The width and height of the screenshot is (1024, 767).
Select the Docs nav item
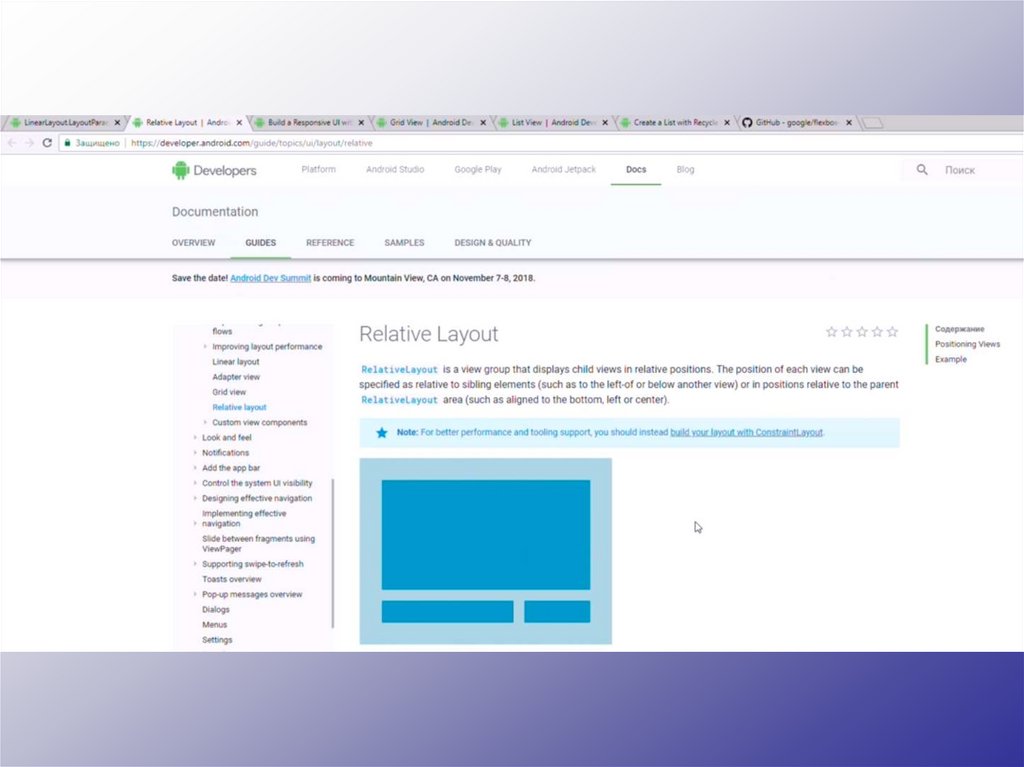pos(636,169)
